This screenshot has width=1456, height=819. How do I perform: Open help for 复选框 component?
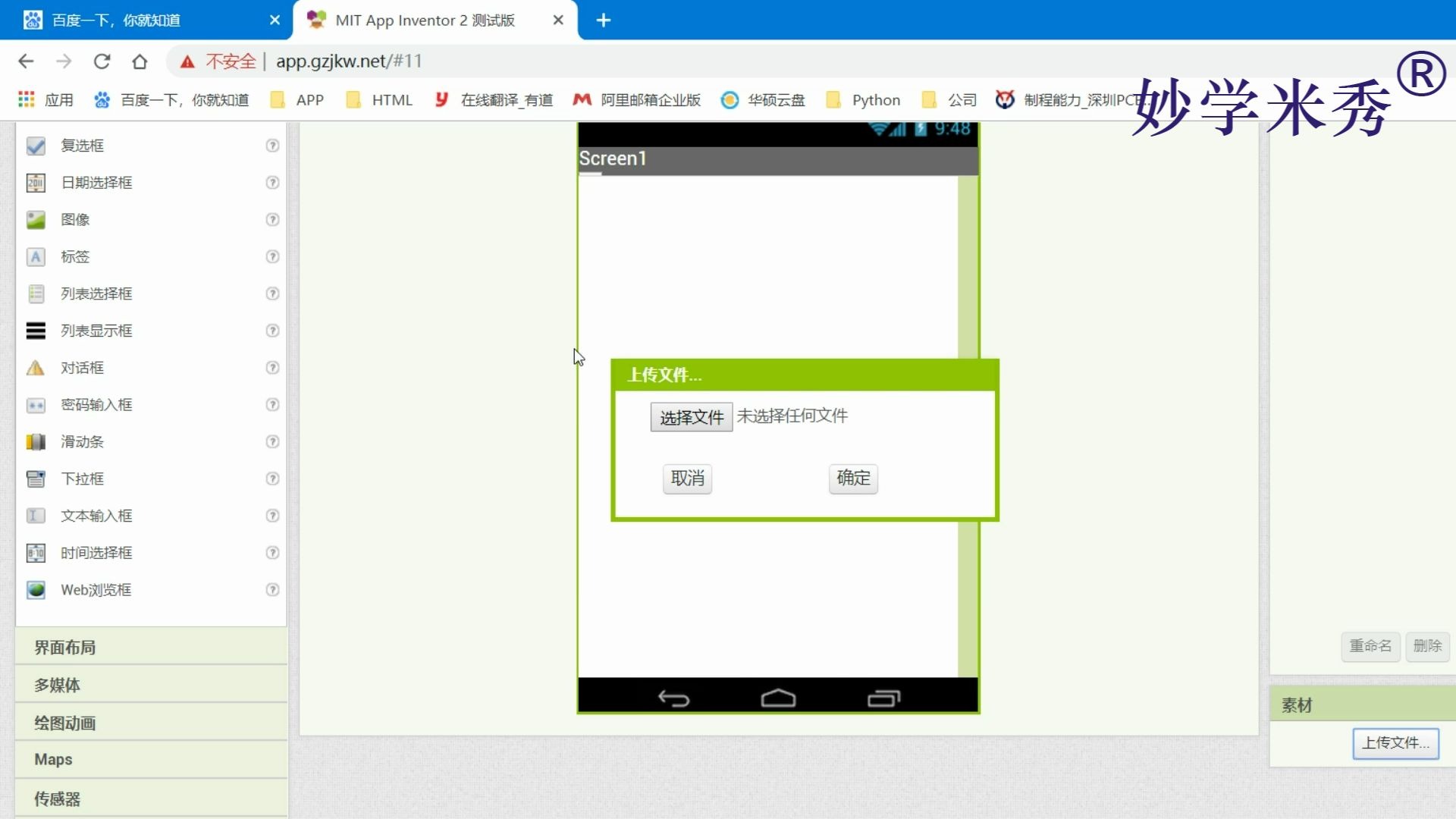(272, 146)
